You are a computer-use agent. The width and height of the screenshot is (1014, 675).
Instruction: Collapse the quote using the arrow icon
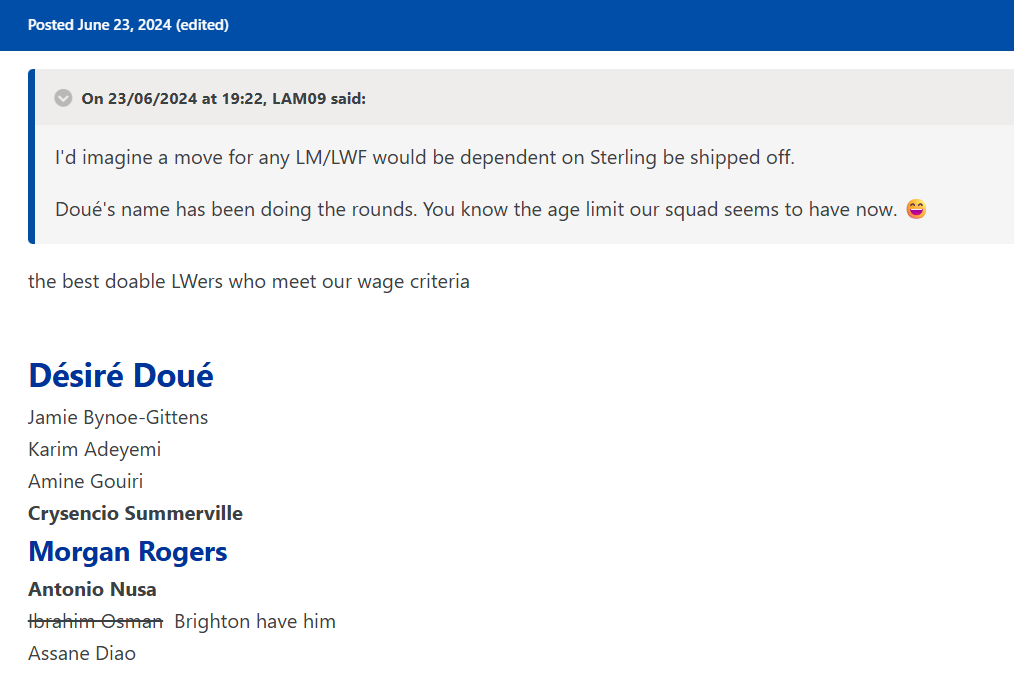point(63,98)
